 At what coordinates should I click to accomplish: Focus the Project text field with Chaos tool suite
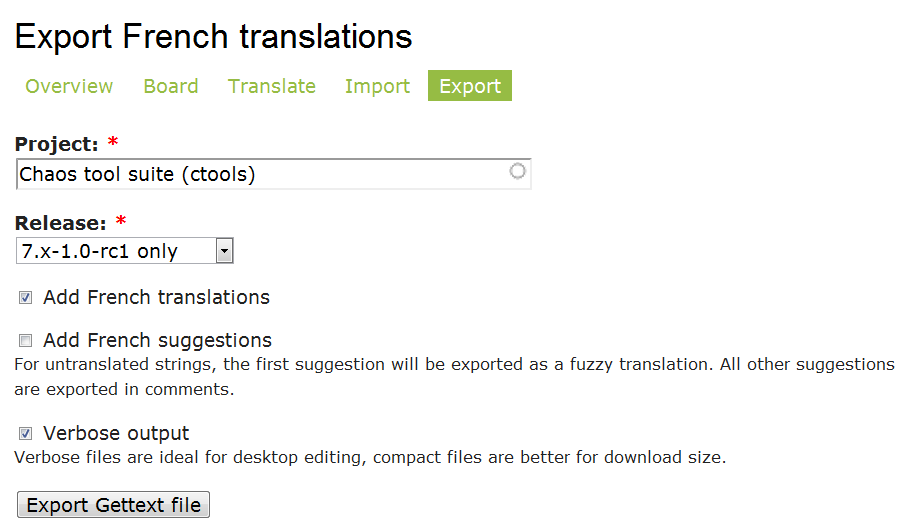(260, 174)
